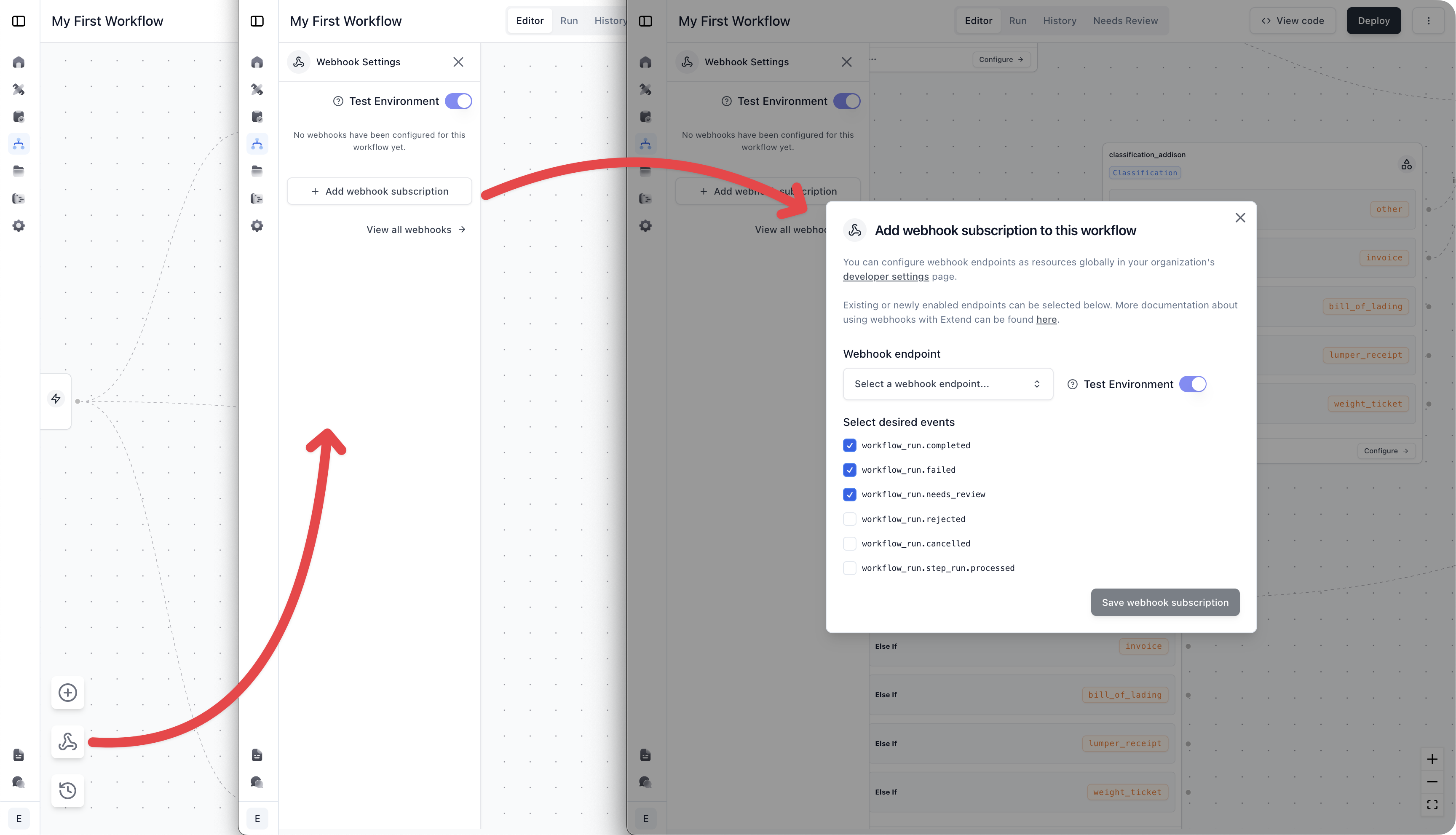Open the logs panel icon in the sidebar
This screenshot has height=835, width=1456.
point(19,198)
